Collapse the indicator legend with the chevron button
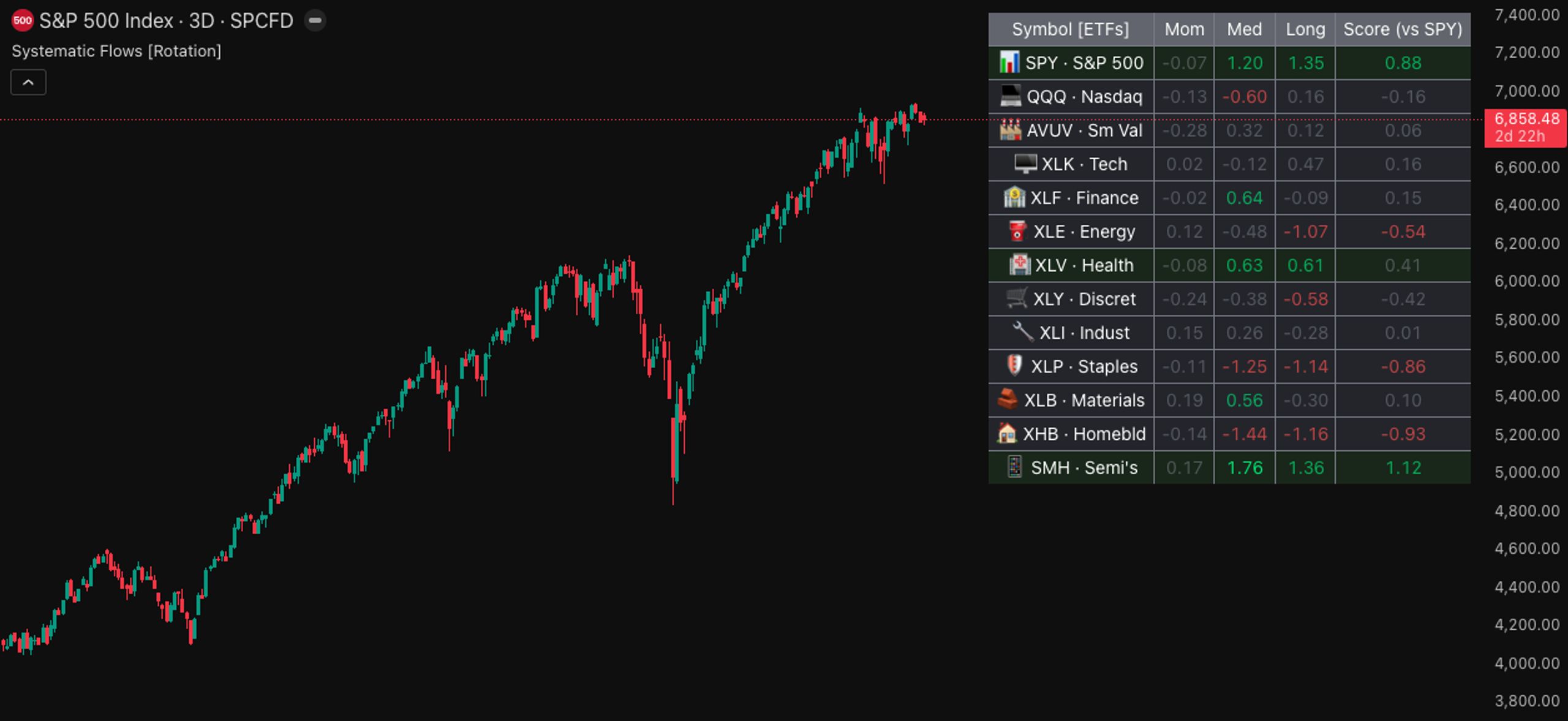The height and width of the screenshot is (721, 1568). 28,83
